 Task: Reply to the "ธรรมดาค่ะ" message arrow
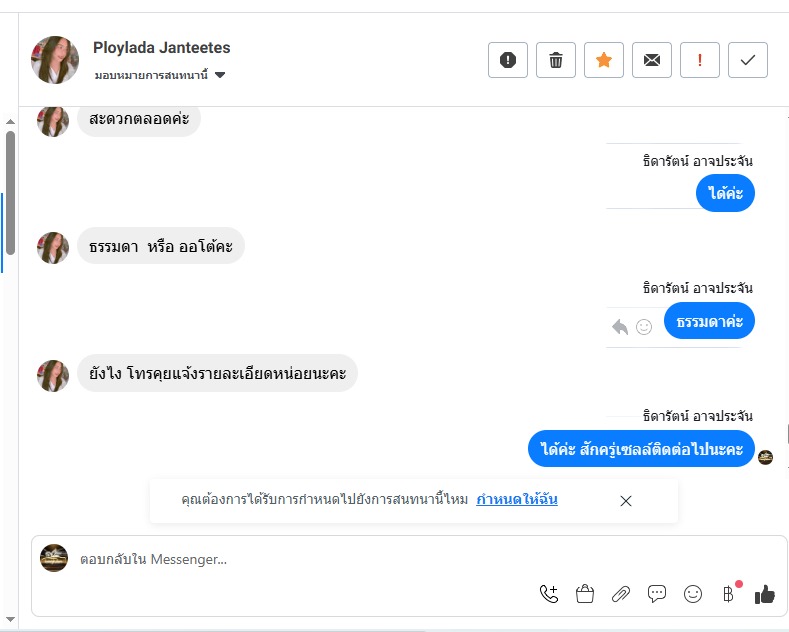pos(620,326)
